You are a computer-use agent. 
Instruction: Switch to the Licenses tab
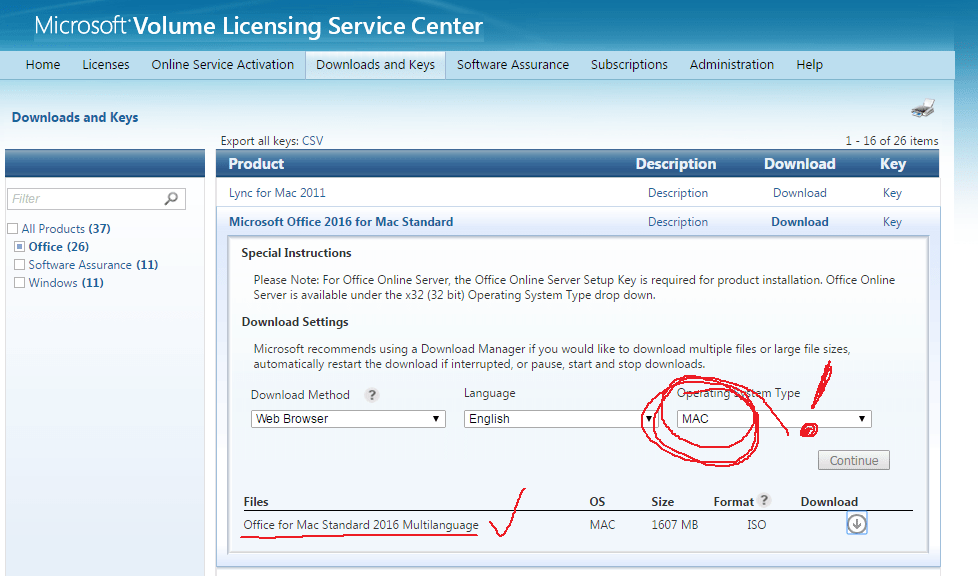click(106, 64)
